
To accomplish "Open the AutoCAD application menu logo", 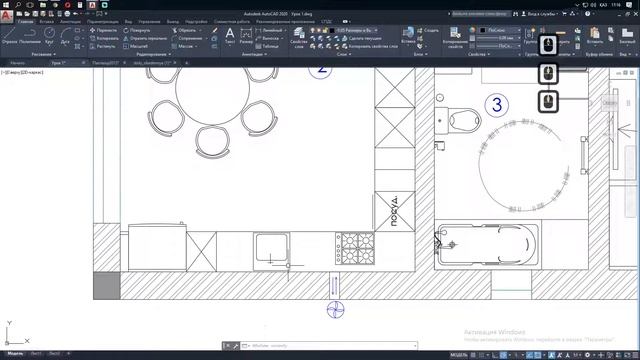I will coord(6,16).
